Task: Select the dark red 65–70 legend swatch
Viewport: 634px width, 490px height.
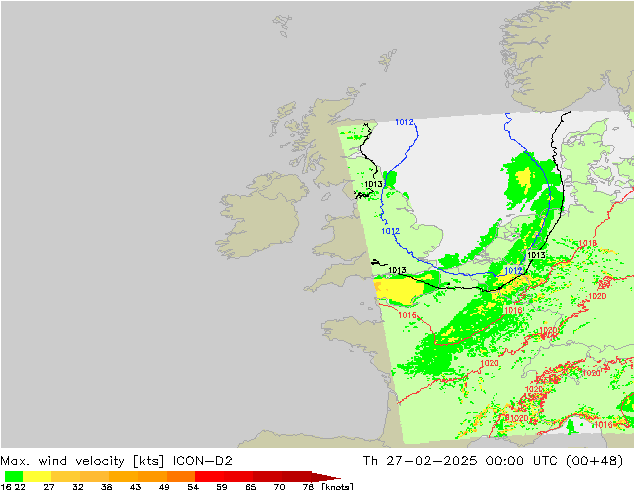Action: pos(268,476)
